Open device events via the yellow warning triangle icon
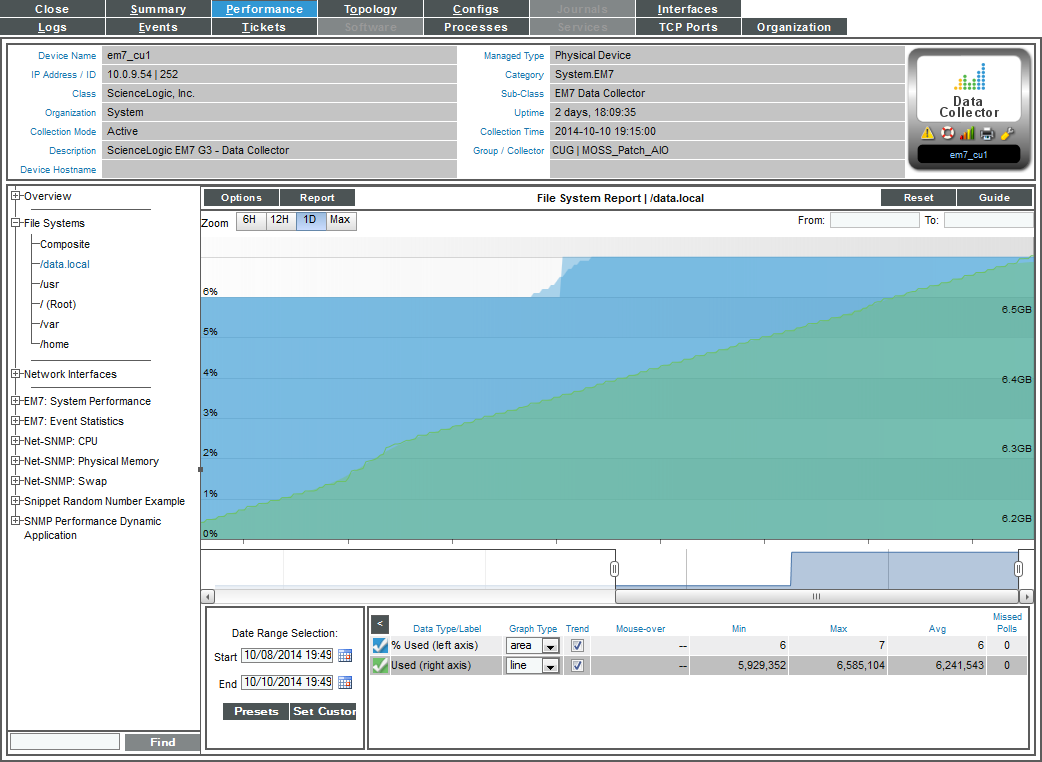 click(x=928, y=134)
